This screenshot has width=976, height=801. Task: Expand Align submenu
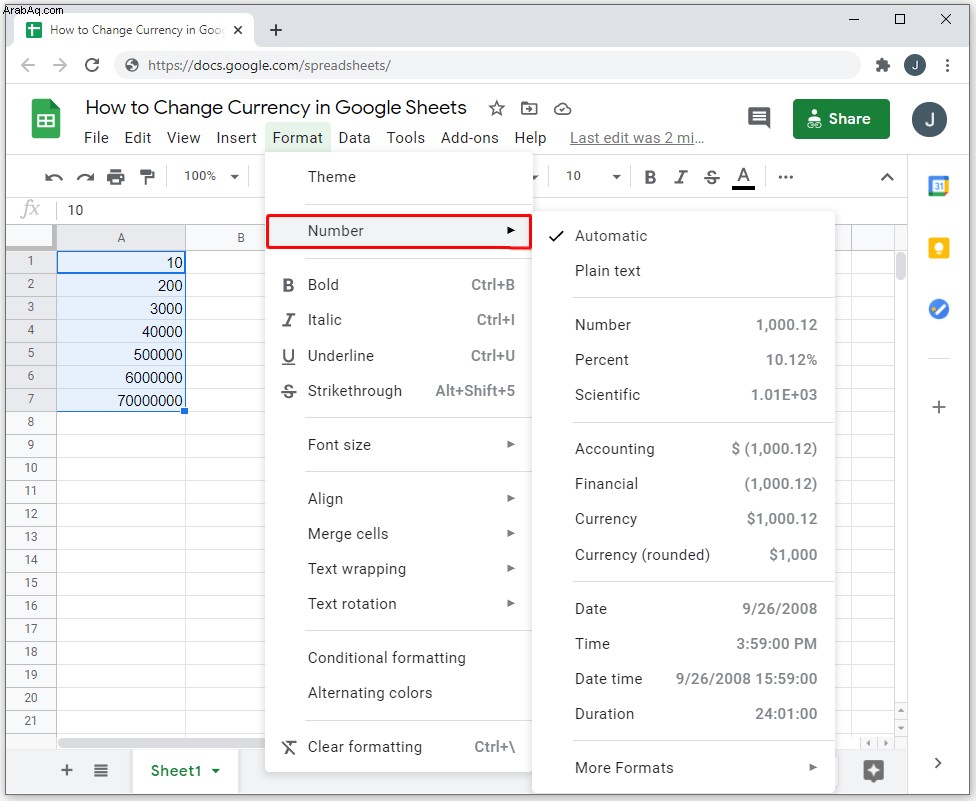tap(398, 499)
